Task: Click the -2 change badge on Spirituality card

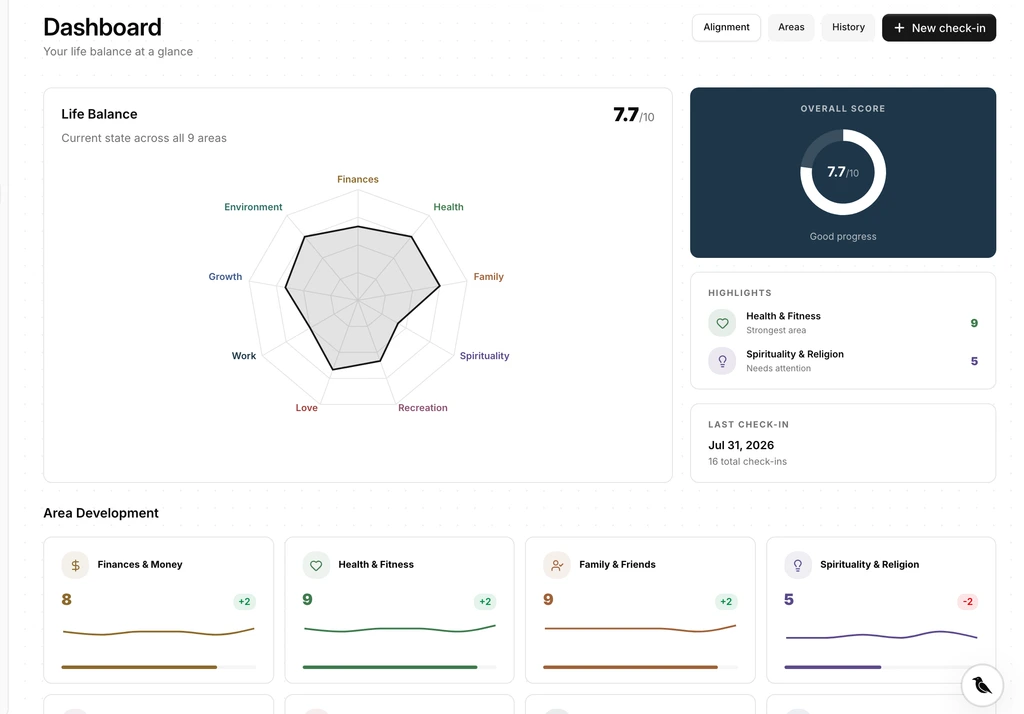Action: [968, 602]
